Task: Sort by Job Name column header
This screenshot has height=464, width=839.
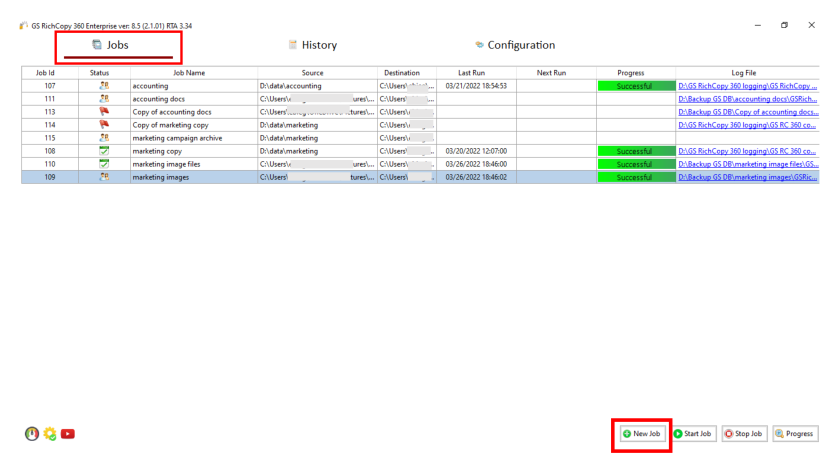Action: tap(194, 73)
